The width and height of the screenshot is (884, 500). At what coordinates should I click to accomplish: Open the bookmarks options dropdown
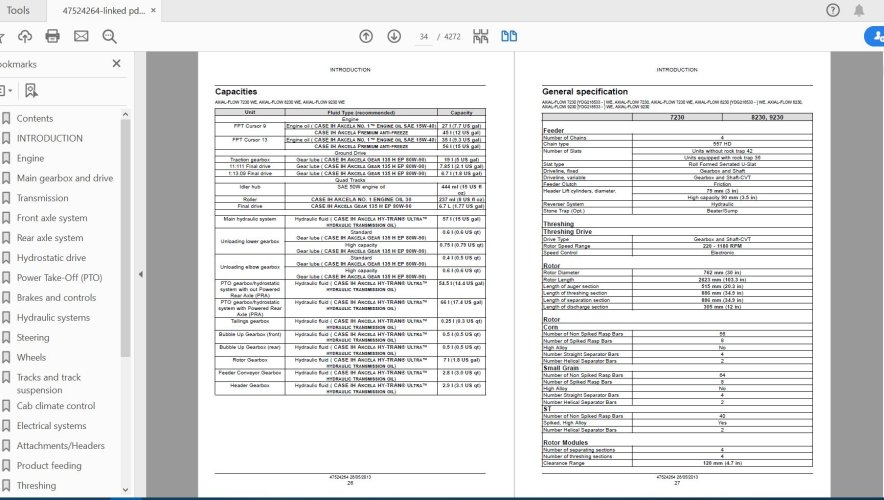[6, 90]
